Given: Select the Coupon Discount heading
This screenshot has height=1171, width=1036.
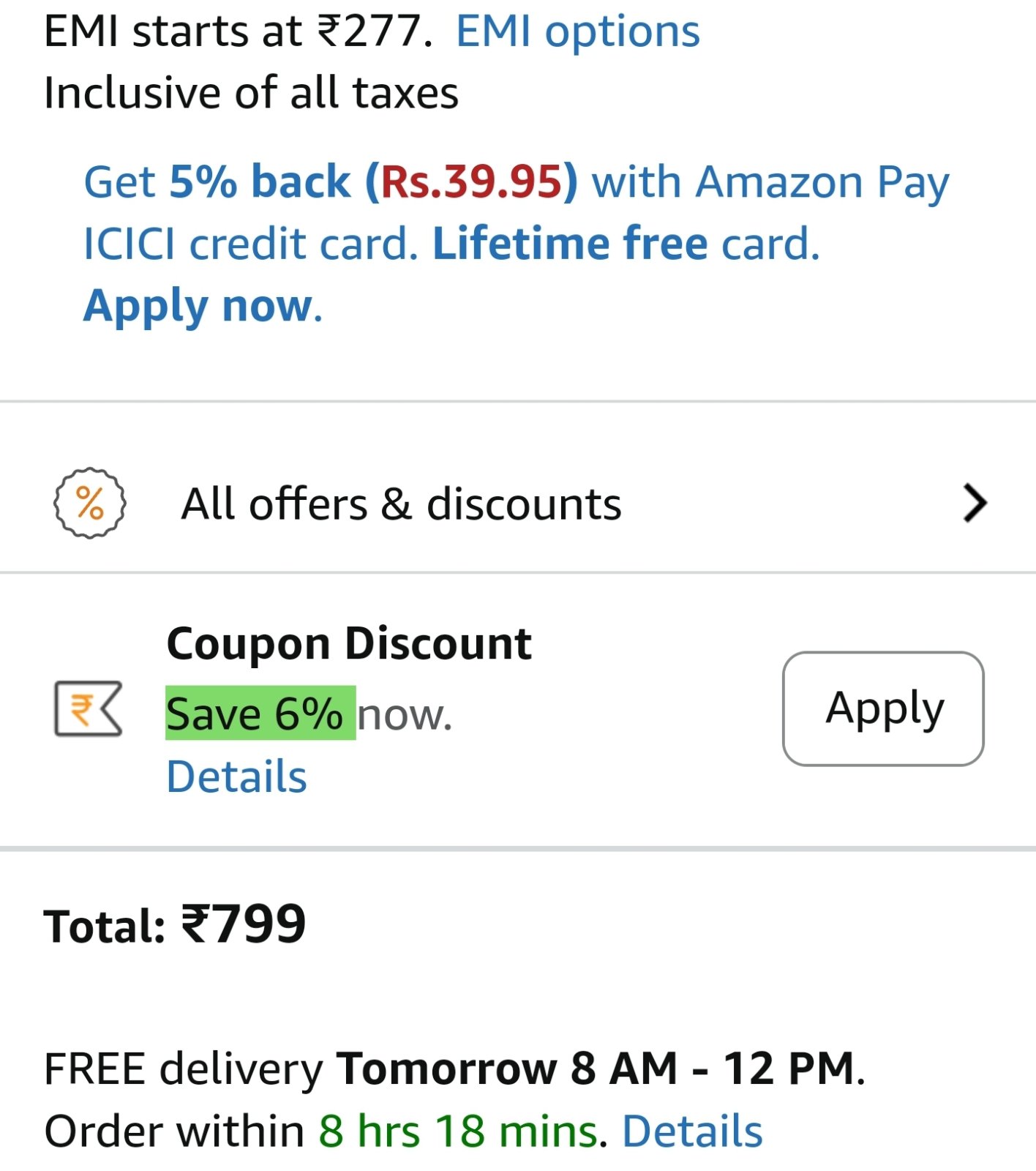Looking at the screenshot, I should (x=349, y=644).
